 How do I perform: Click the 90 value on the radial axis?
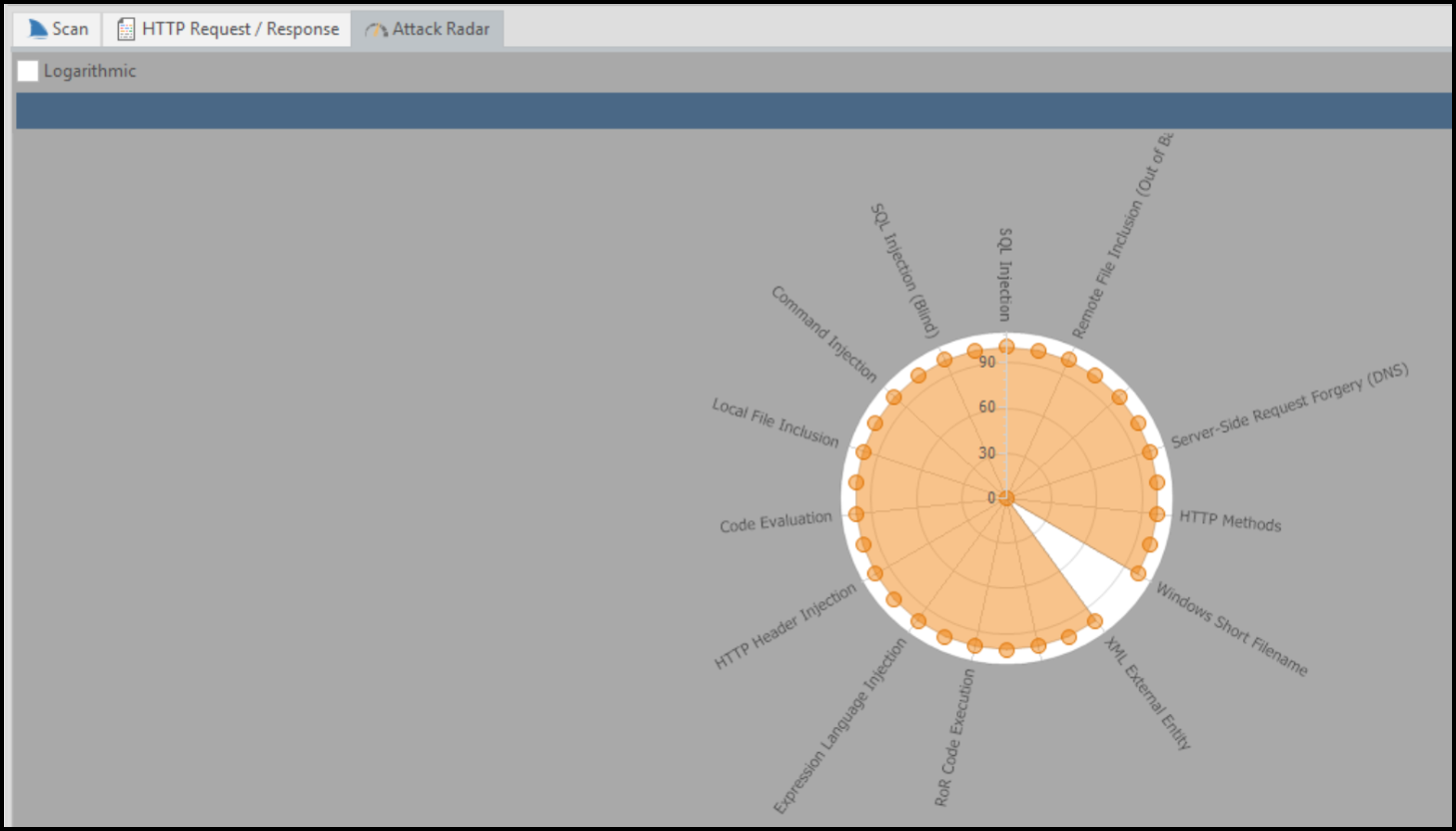pyautogui.click(x=989, y=363)
